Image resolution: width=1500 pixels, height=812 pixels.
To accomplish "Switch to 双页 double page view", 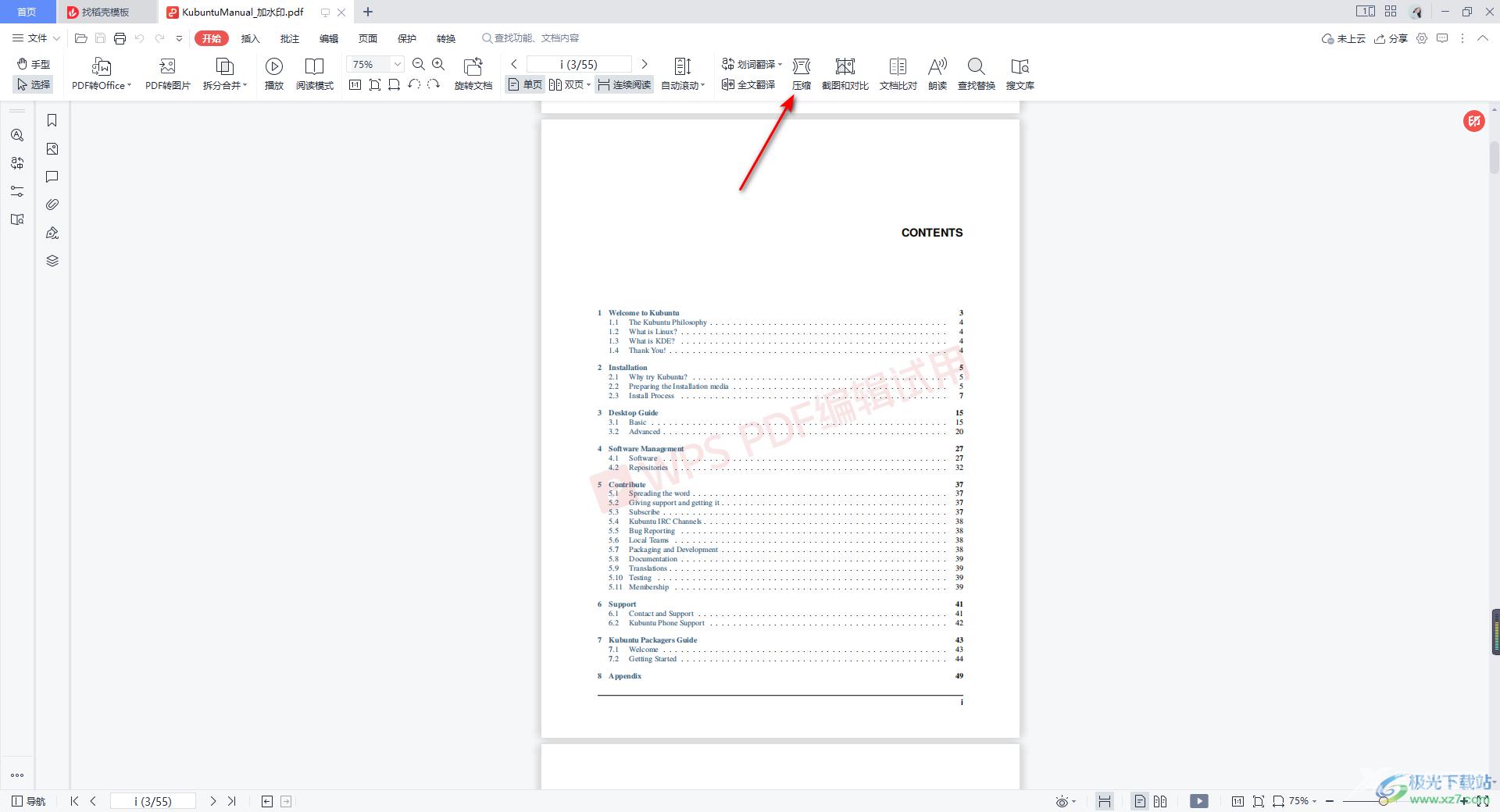I will coord(570,84).
